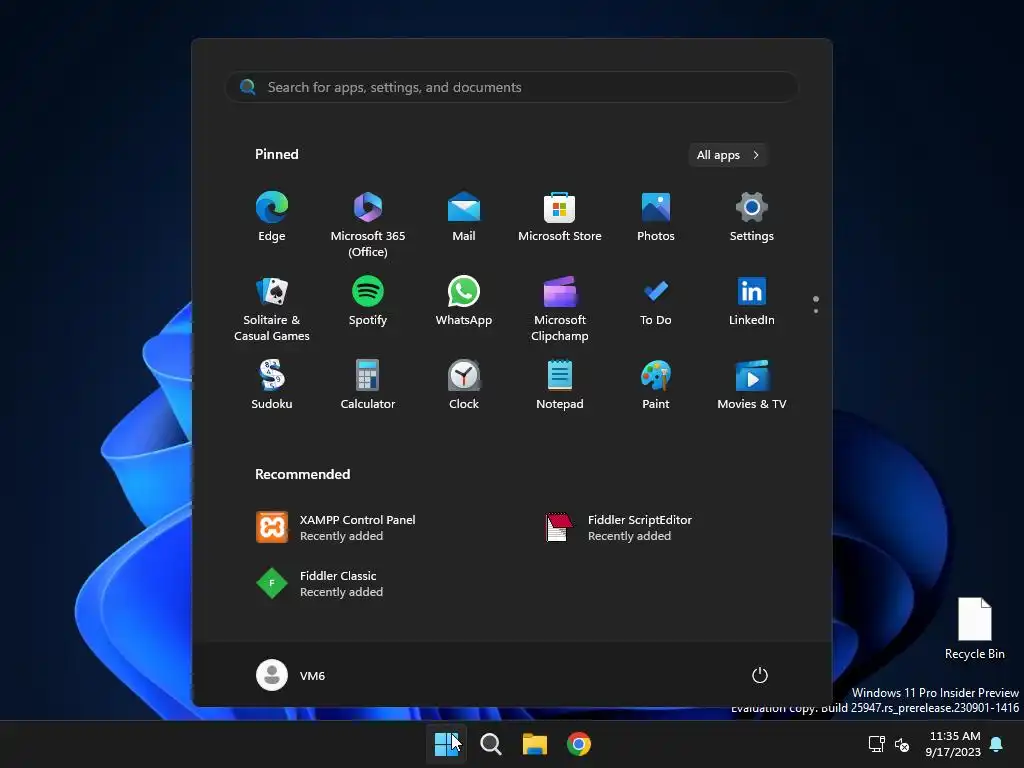The image size is (1024, 768).
Task: Open notifications bell in system tray
Action: click(997, 744)
